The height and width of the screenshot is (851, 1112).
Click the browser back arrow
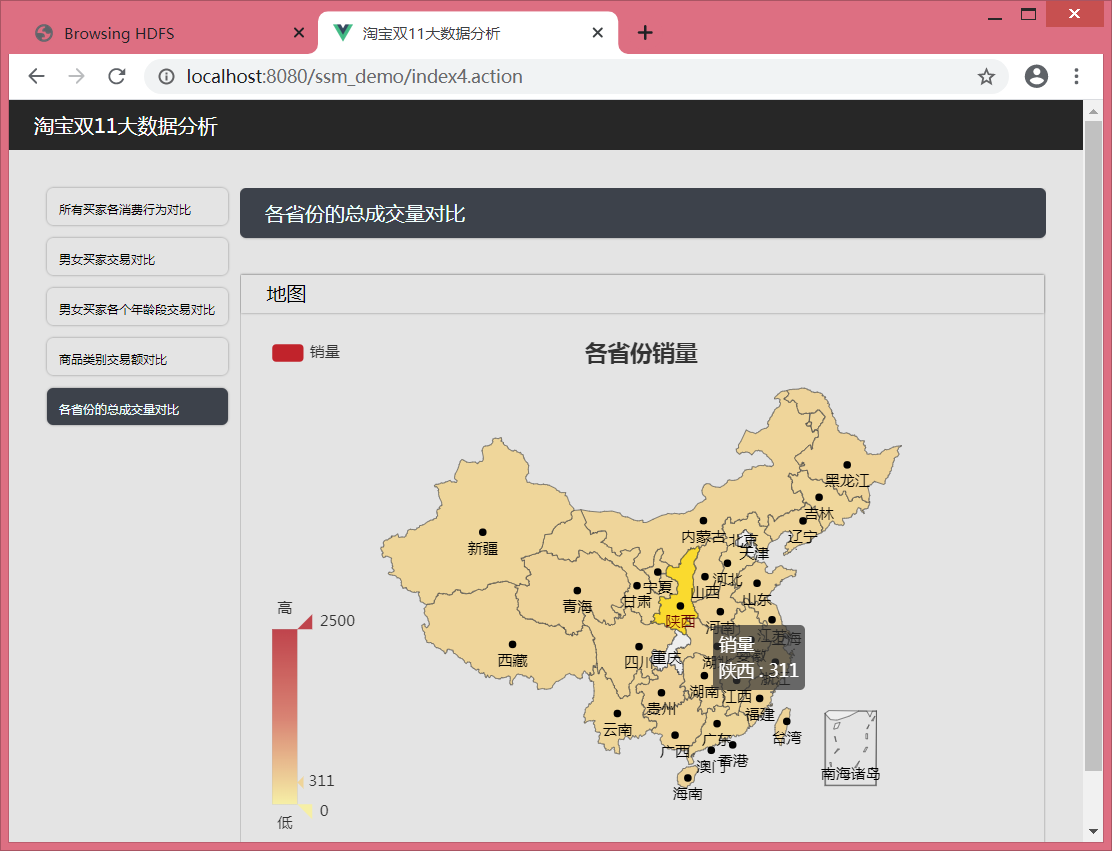[36, 76]
